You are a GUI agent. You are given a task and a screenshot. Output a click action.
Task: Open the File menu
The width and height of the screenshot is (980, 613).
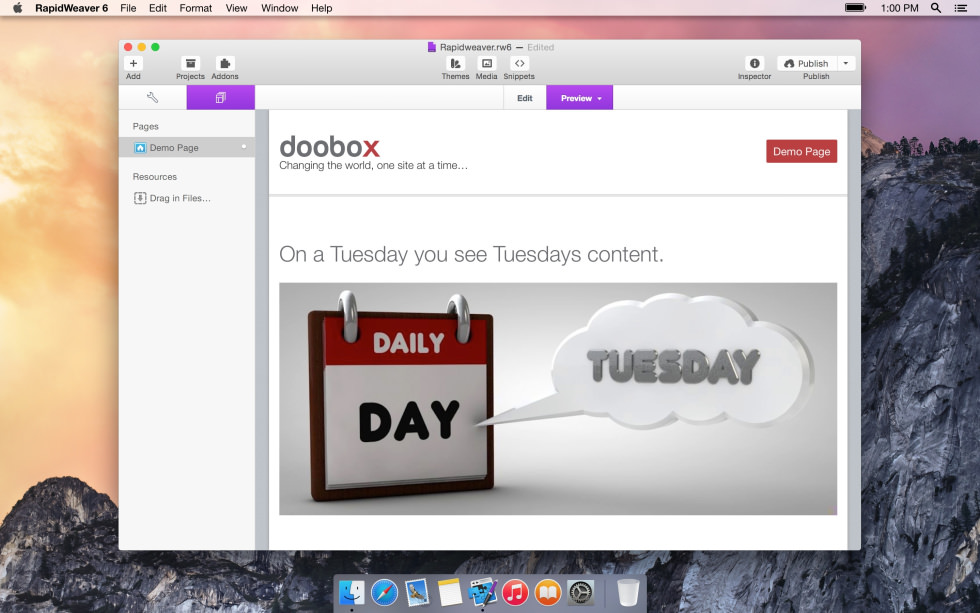point(128,8)
